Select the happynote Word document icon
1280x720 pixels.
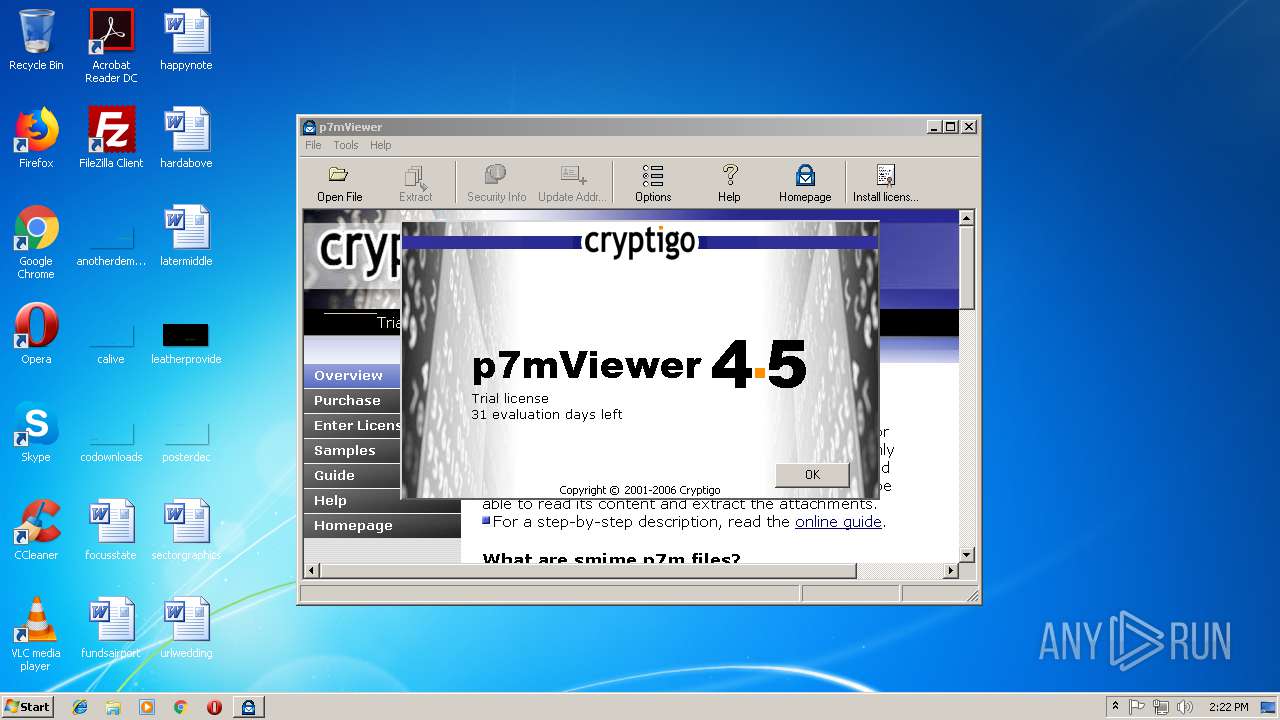186,40
